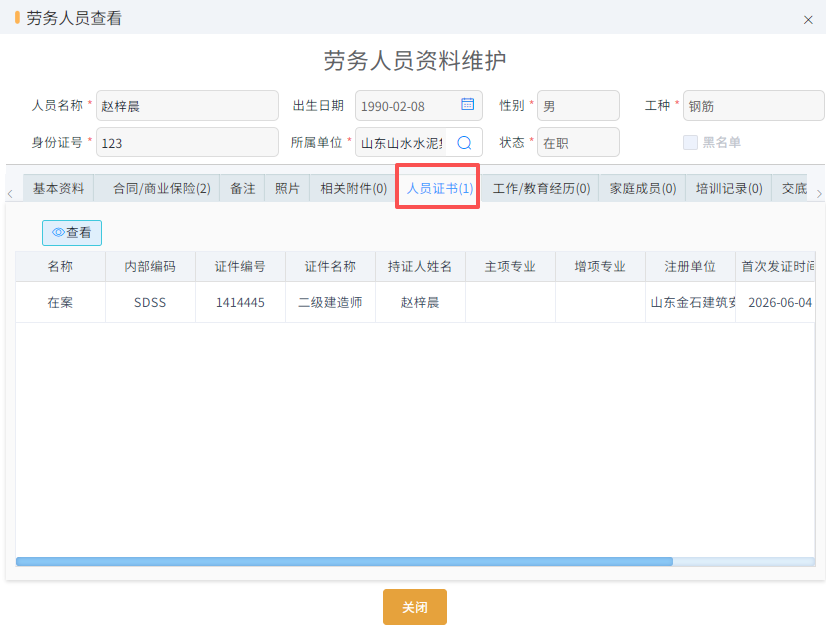Open the 家庭成员(0) tab

643,189
